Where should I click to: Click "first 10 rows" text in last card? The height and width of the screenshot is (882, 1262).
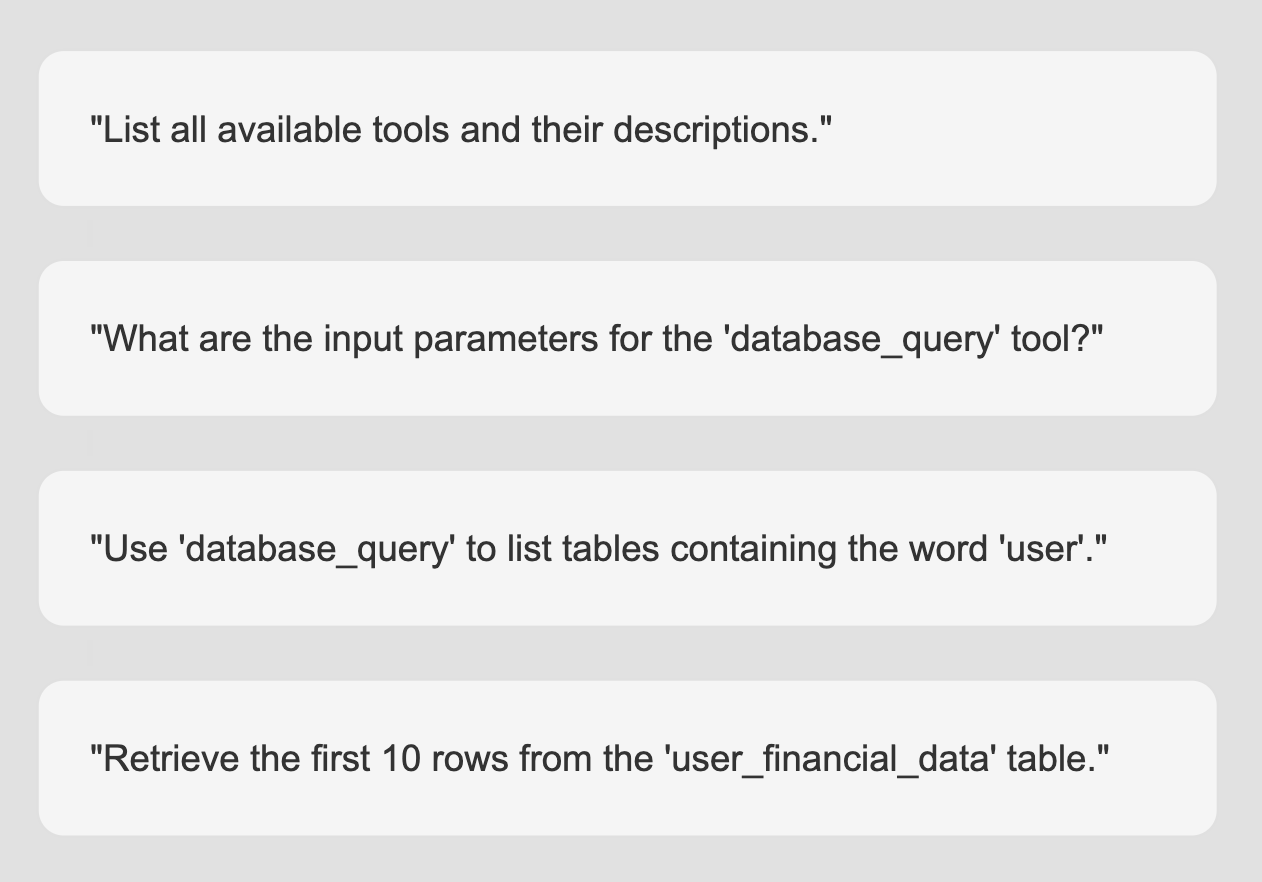449,759
